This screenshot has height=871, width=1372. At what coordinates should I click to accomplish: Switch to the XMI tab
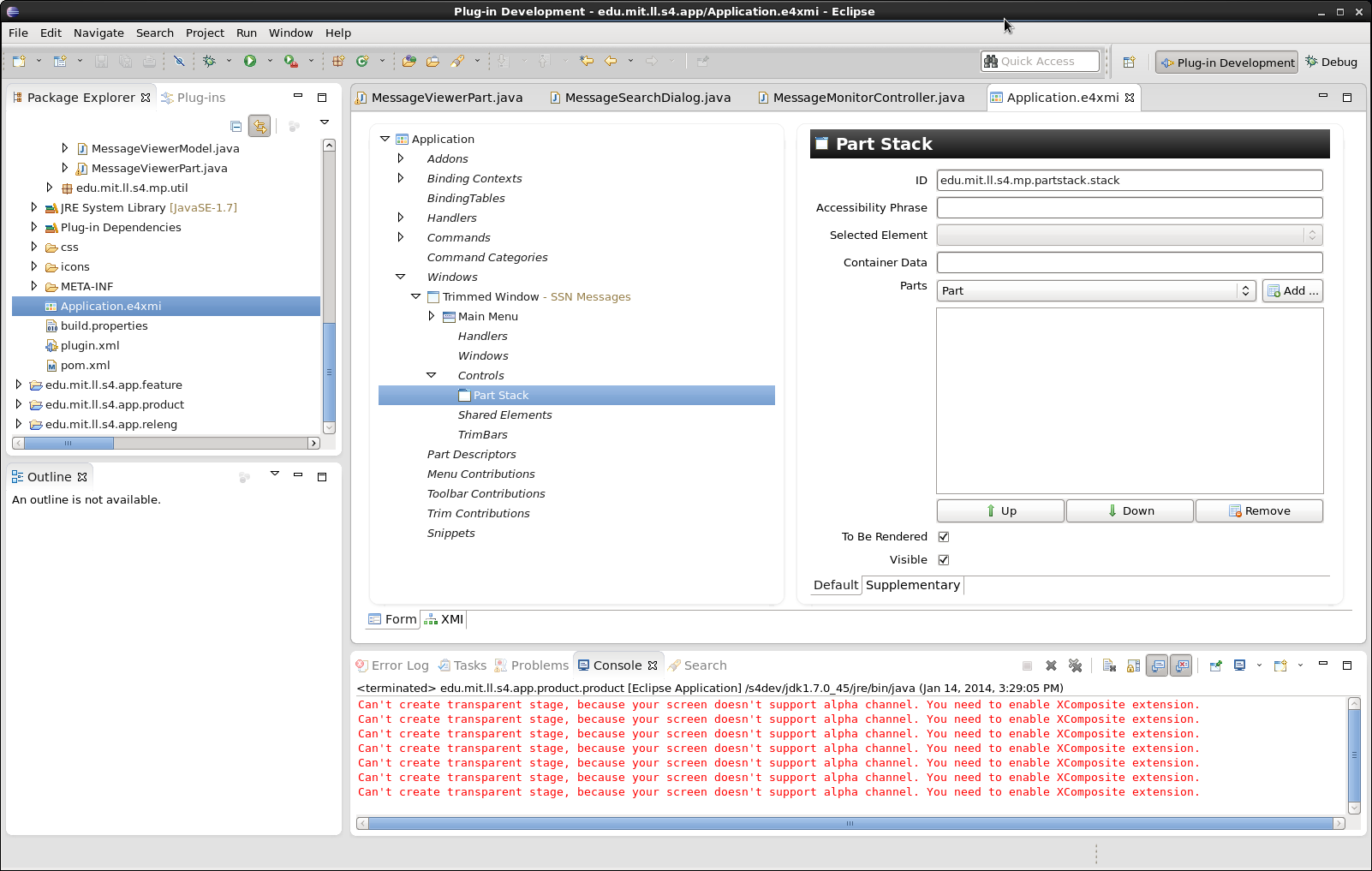tap(444, 619)
